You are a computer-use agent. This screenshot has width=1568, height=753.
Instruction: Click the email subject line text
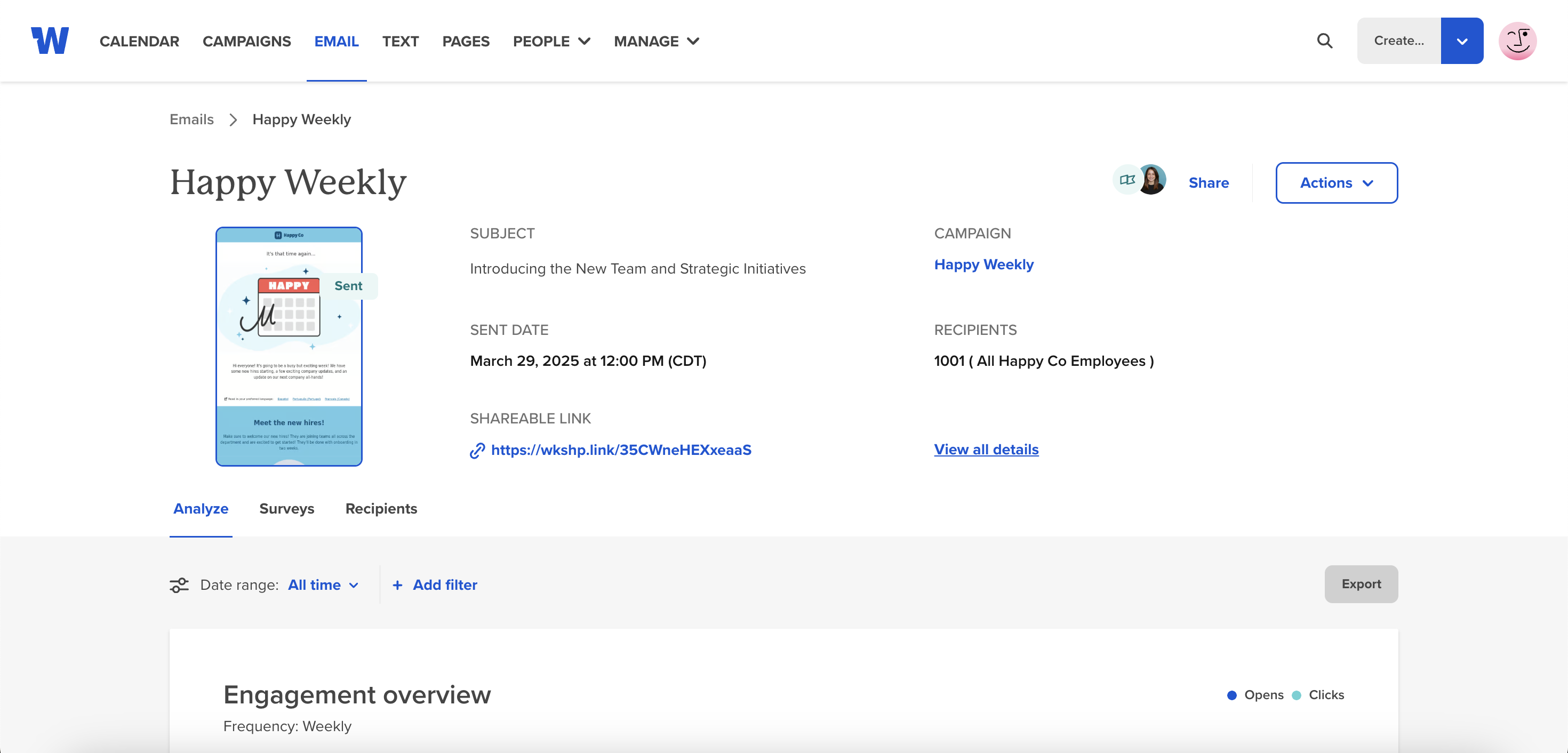tap(637, 269)
